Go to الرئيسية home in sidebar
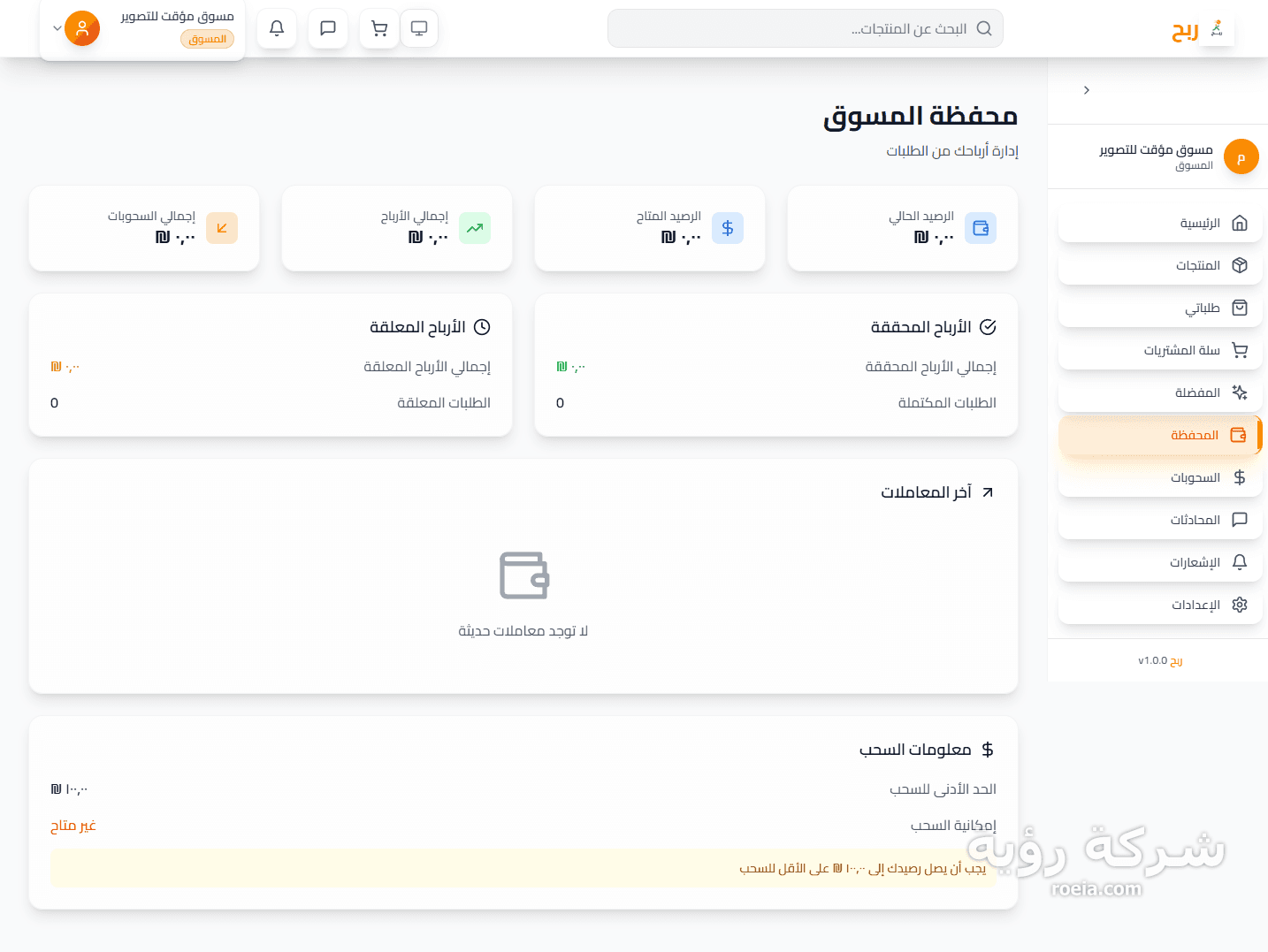 point(1160,223)
